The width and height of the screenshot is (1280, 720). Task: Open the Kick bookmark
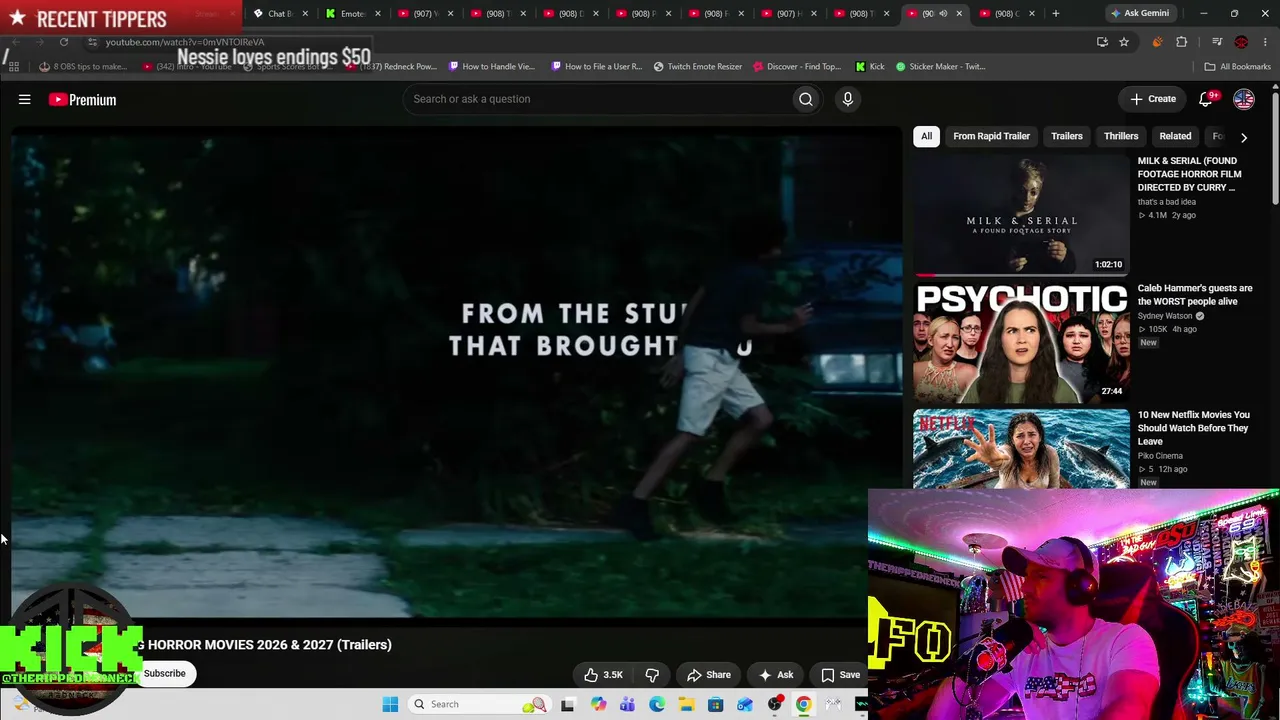tap(870, 67)
